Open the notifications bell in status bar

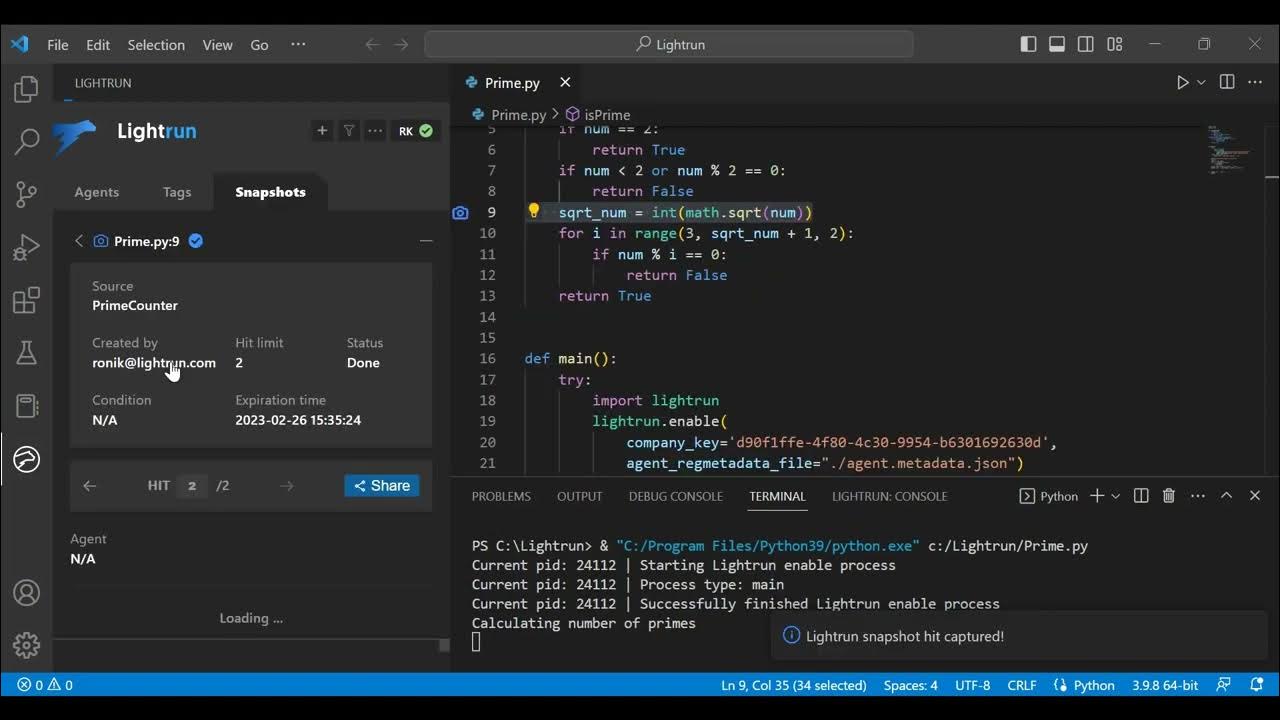(x=1256, y=685)
